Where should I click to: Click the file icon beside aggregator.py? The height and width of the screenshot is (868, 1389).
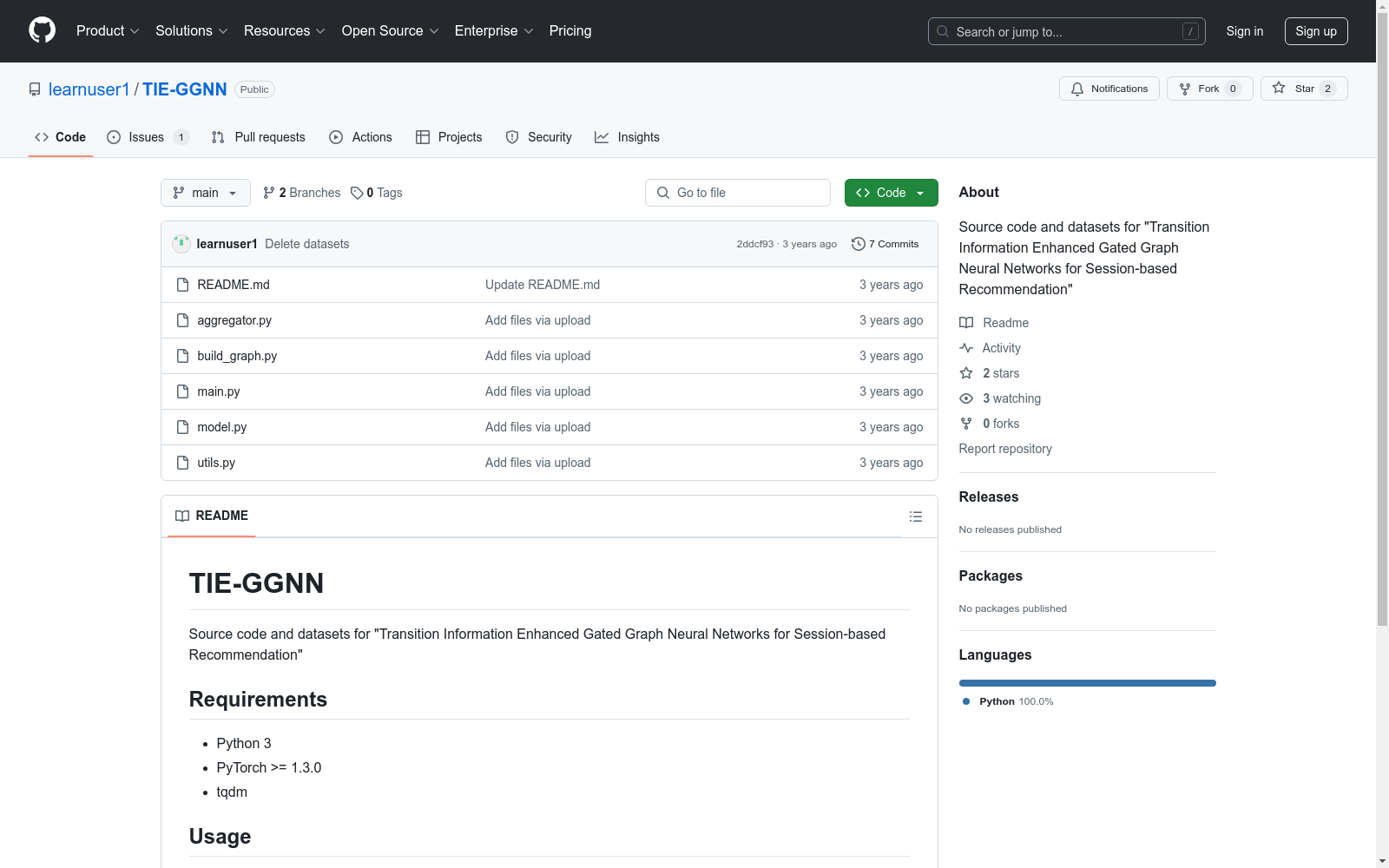(x=182, y=320)
